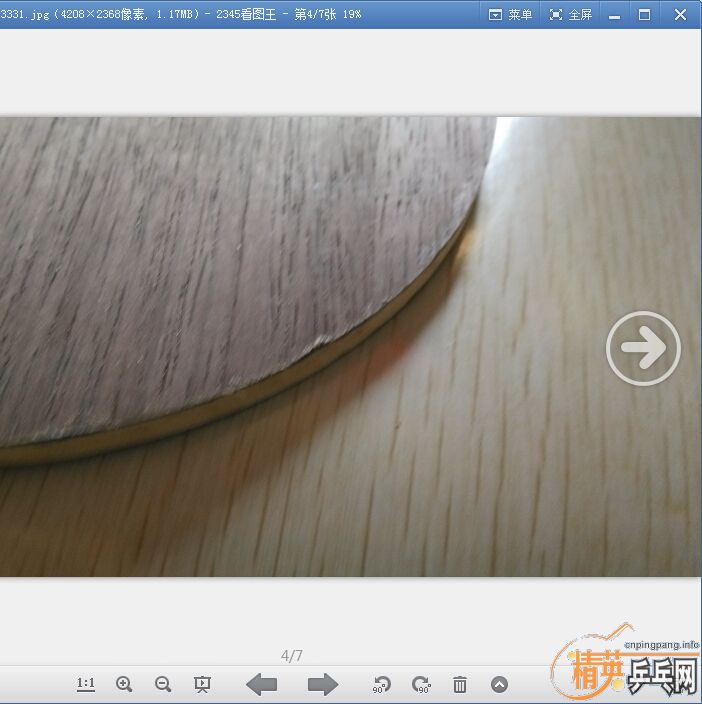Close the image viewer window
The width and height of the screenshot is (702, 704).
tap(680, 15)
